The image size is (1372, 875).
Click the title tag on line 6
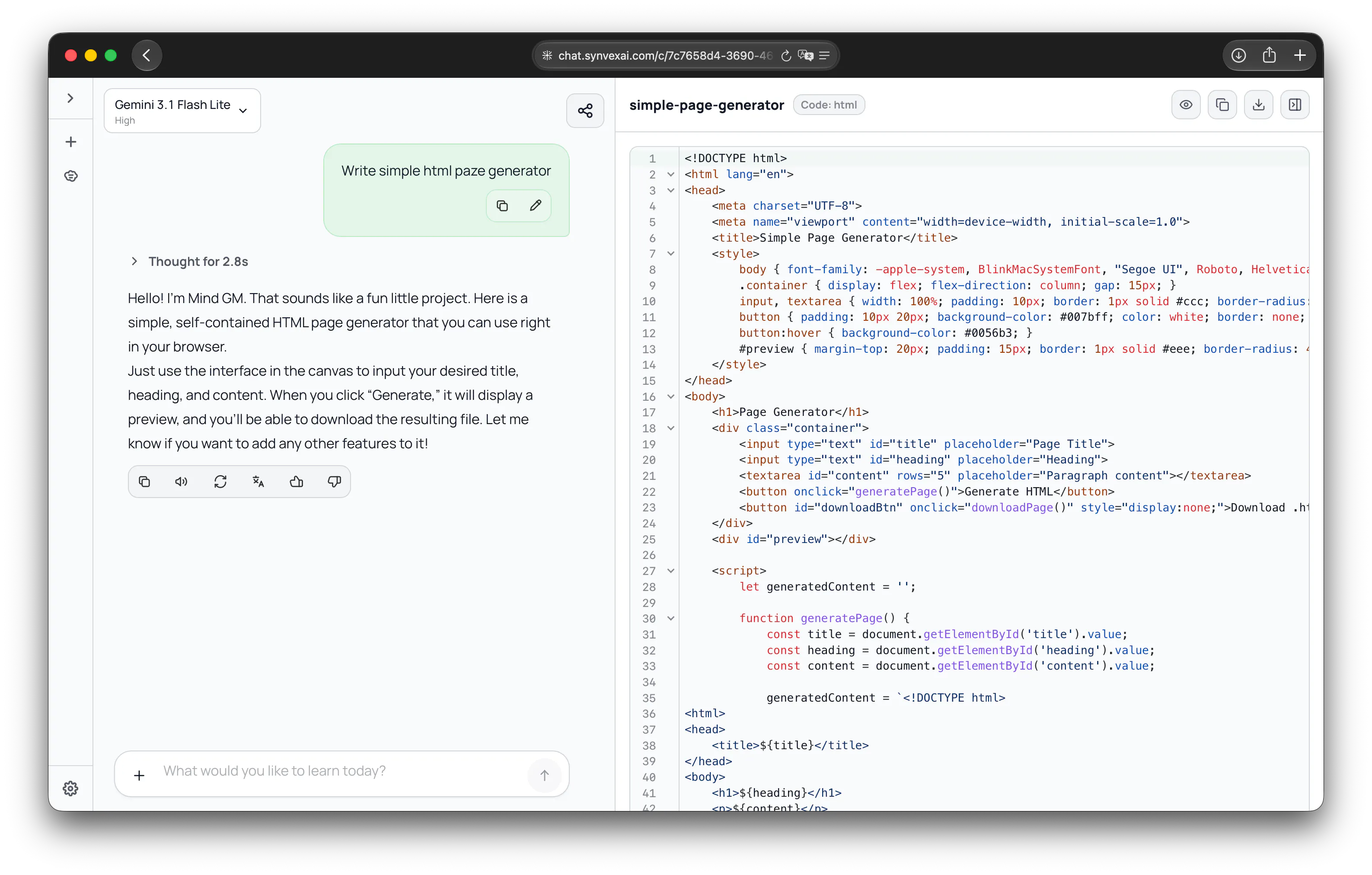coord(834,237)
